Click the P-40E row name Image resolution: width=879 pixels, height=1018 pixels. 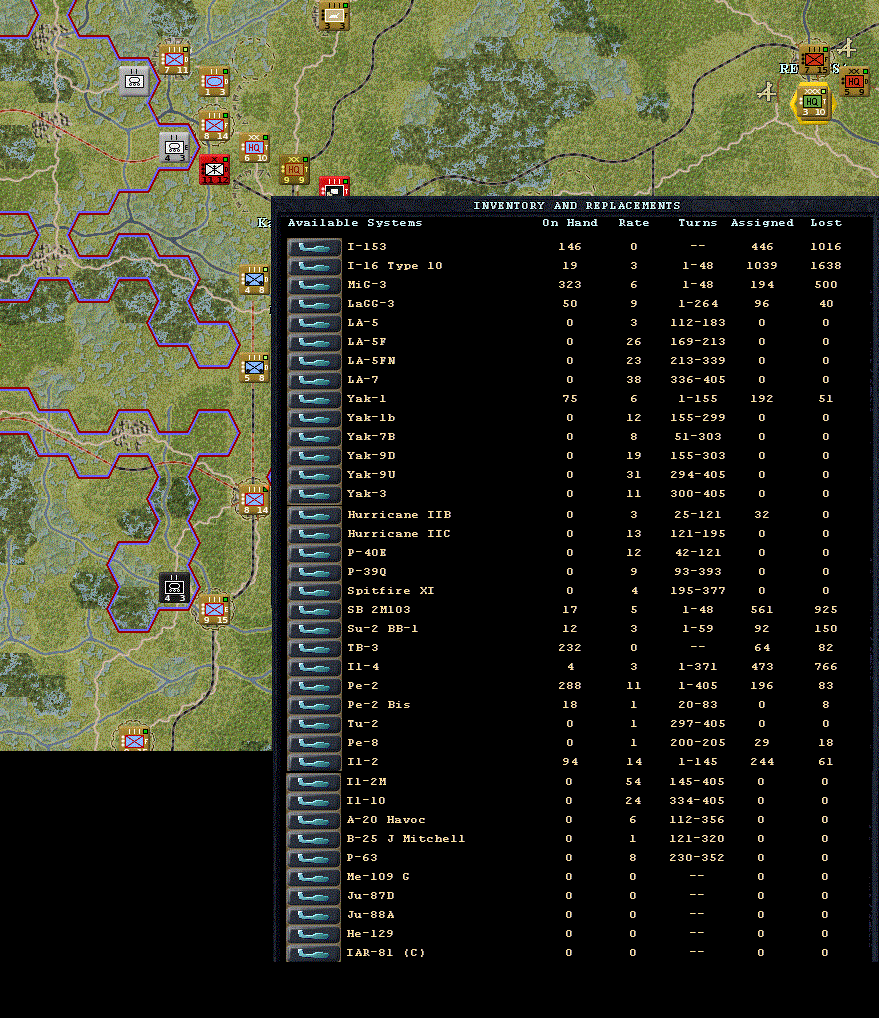click(367, 552)
